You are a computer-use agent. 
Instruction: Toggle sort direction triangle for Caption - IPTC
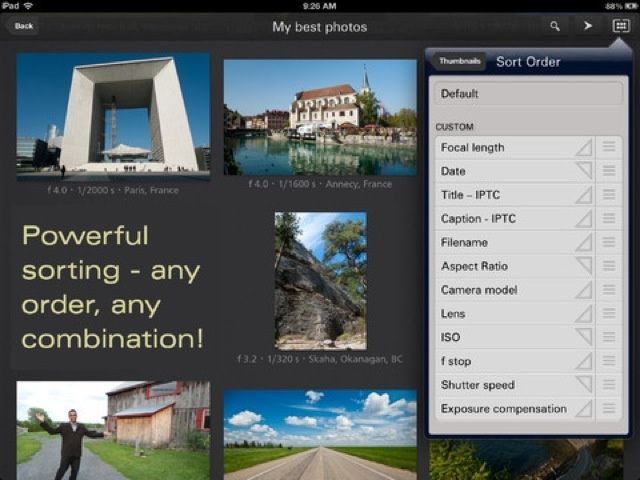(584, 218)
